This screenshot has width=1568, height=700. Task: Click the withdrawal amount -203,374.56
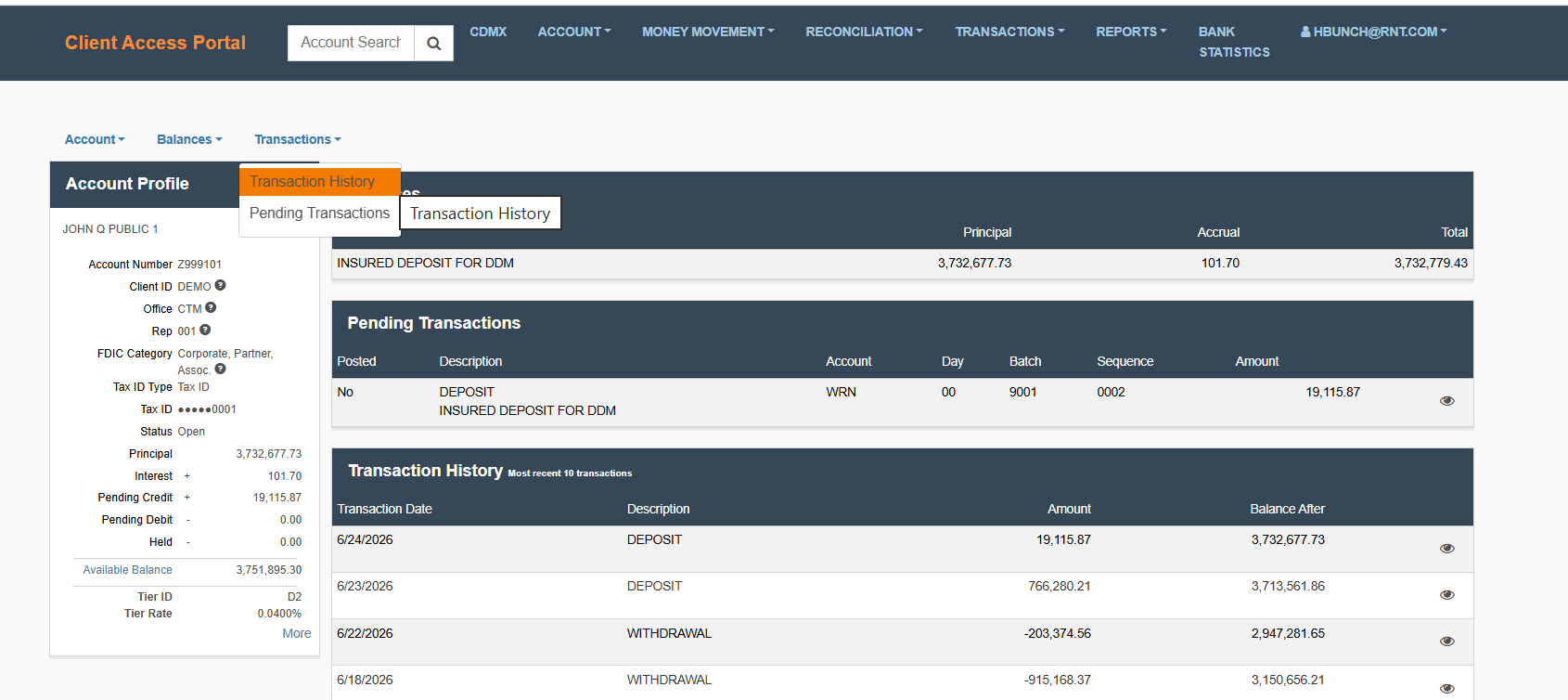1058,633
